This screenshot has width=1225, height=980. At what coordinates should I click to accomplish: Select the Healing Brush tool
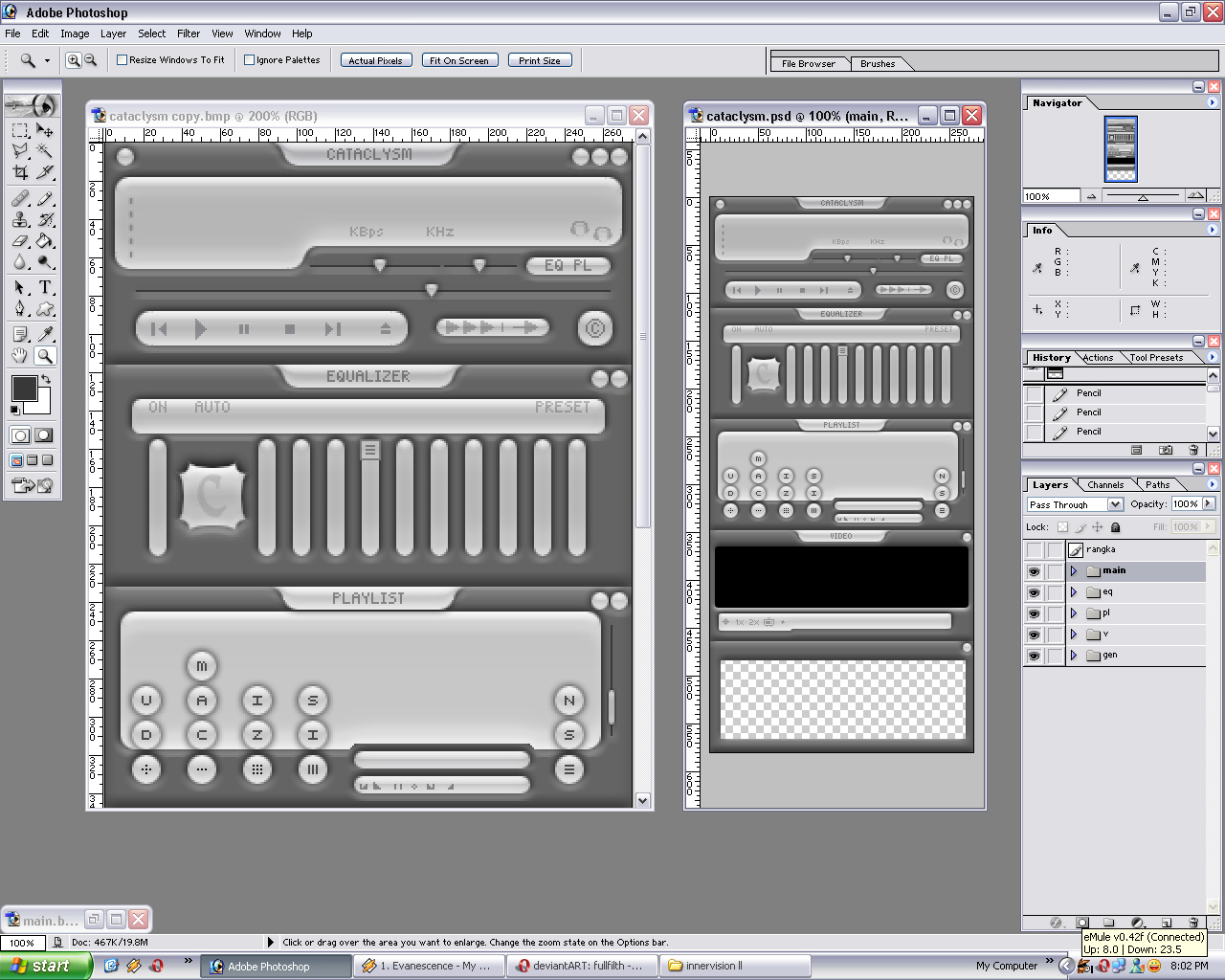point(20,198)
